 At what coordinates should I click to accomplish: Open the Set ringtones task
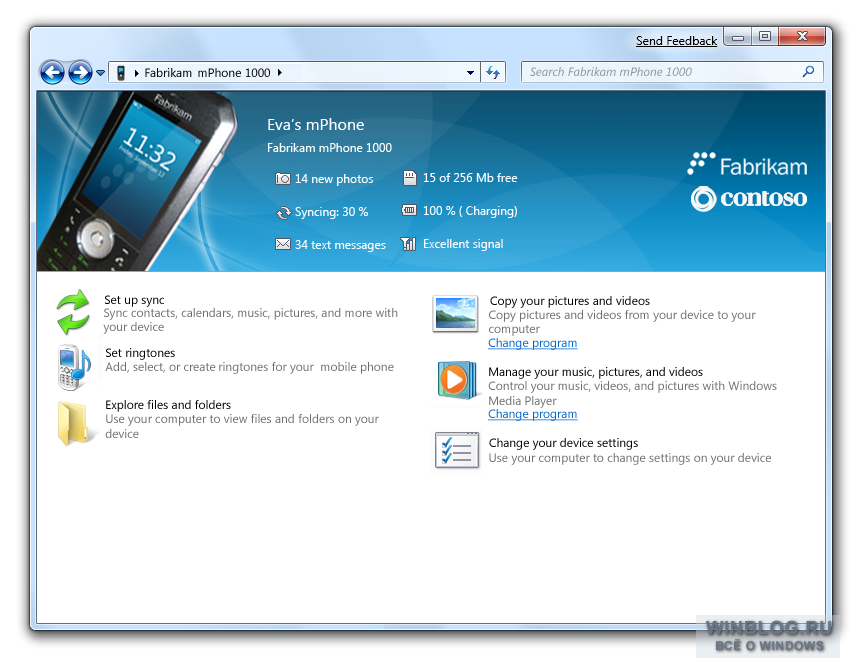[x=140, y=353]
